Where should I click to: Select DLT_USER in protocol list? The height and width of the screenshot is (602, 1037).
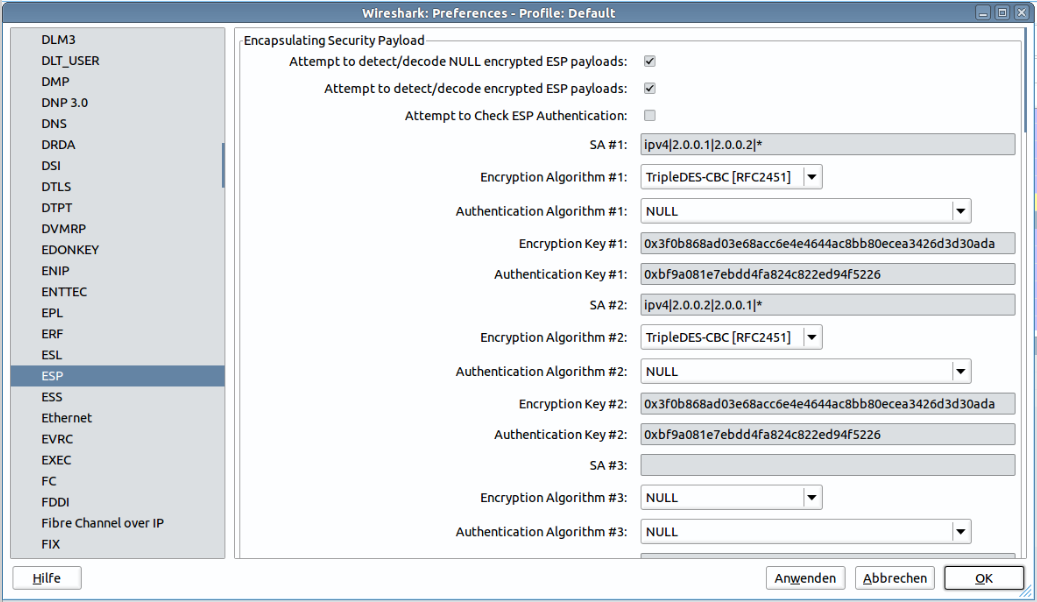coord(117,61)
